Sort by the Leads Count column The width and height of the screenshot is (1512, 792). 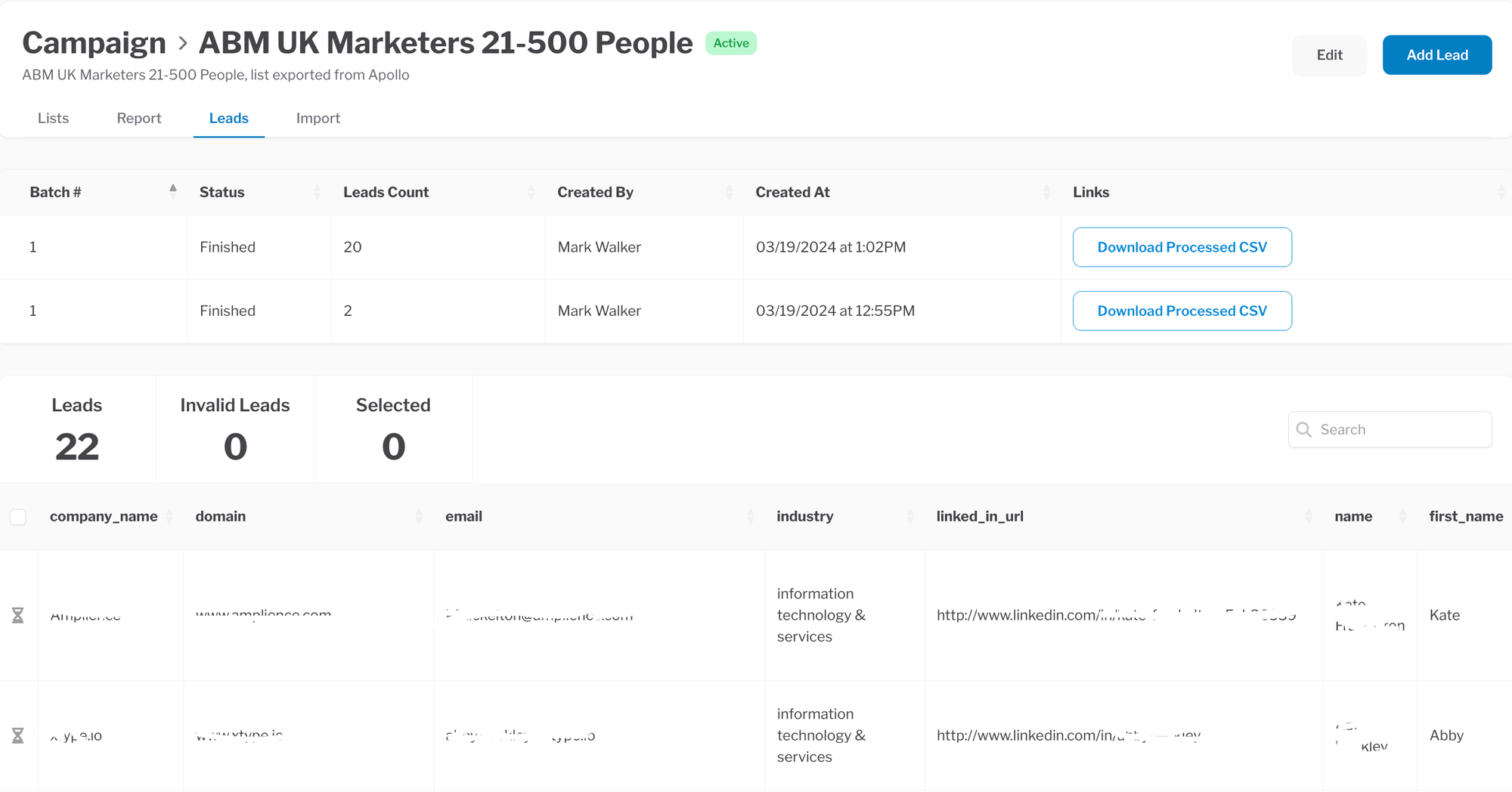(531, 192)
